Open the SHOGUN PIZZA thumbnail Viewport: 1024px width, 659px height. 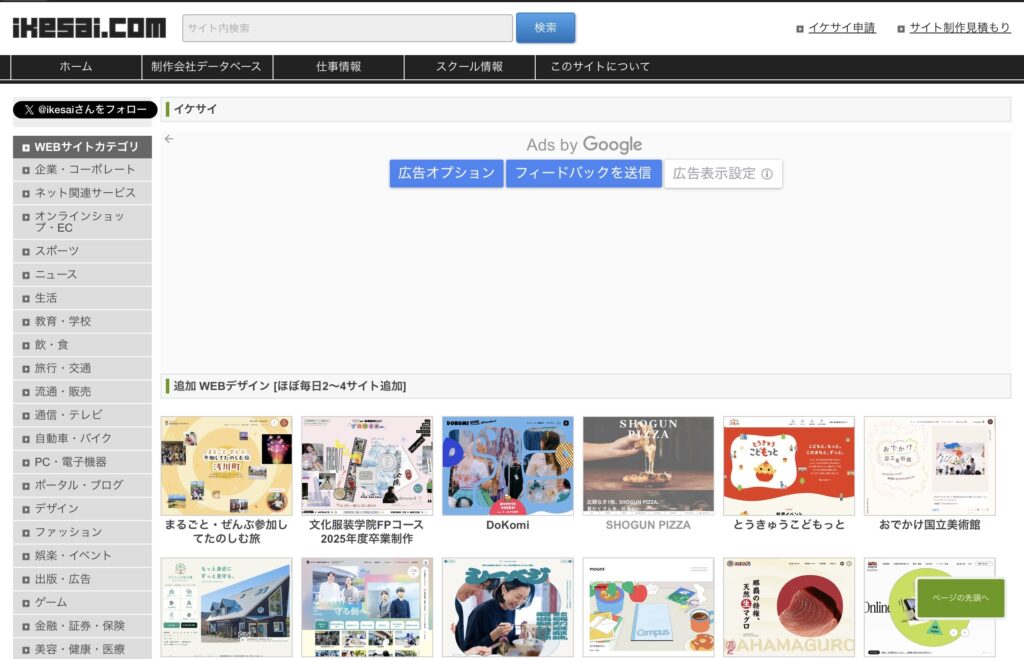(x=648, y=466)
